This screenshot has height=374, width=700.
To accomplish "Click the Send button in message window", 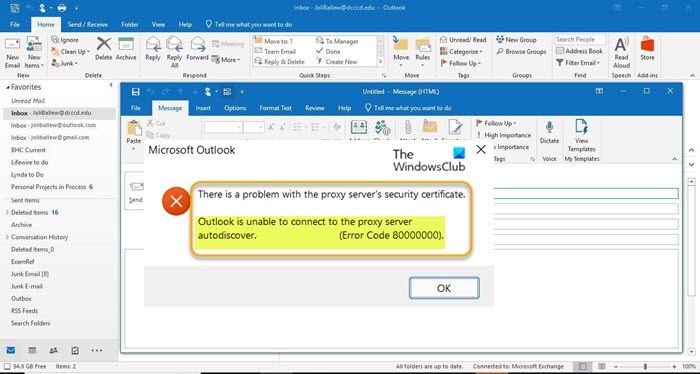I will click(135, 192).
